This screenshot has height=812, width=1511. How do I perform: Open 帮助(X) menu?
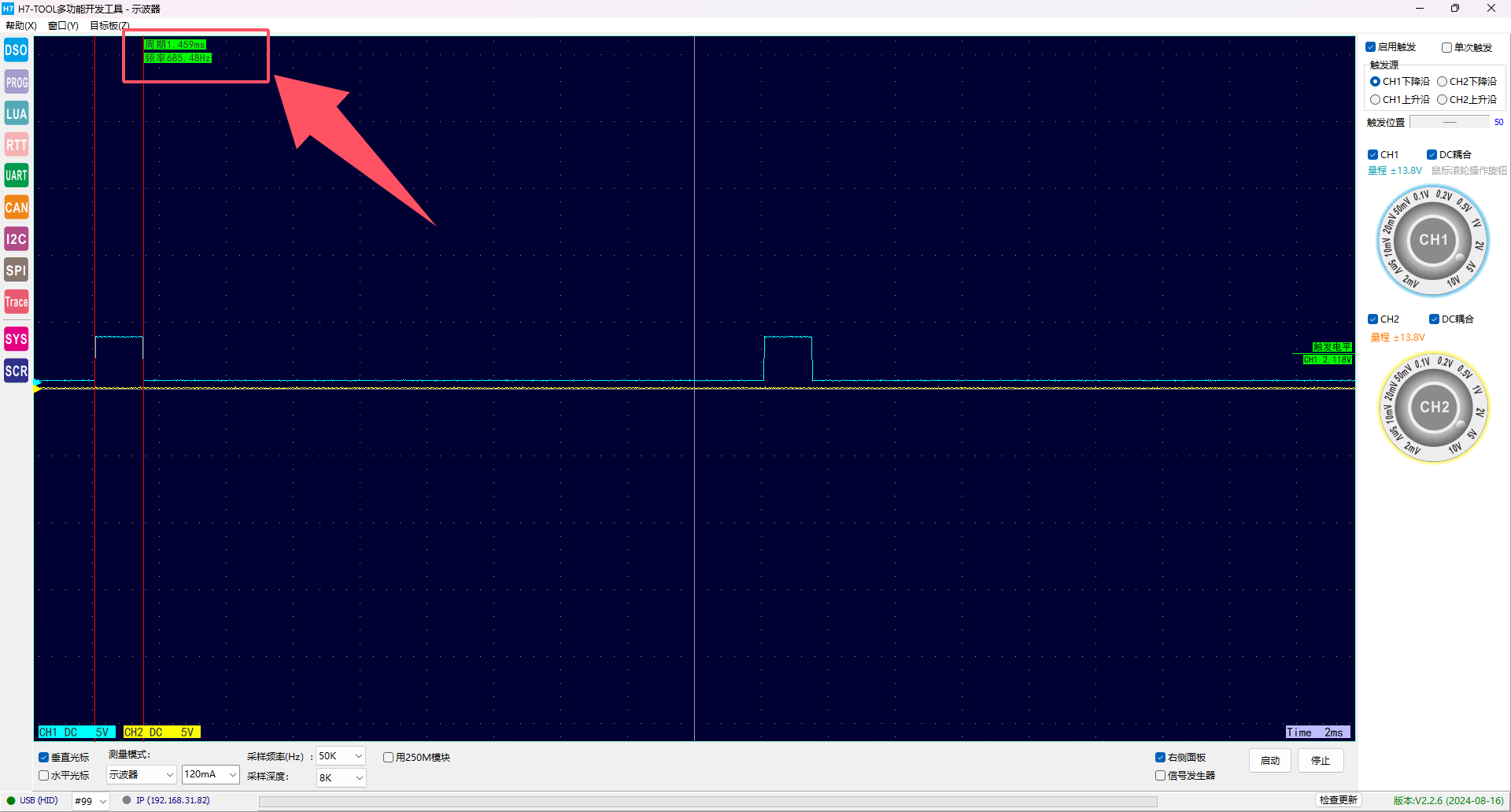pos(21,26)
